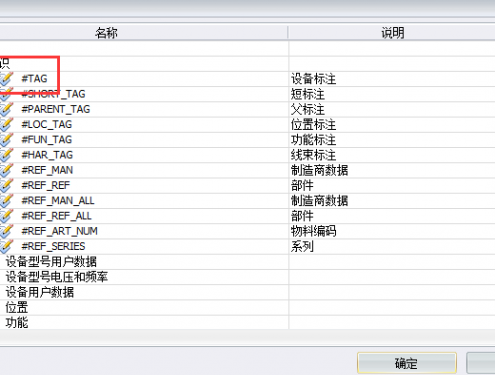Select the #REF_MAN_ALL variable name

[x=58, y=201]
